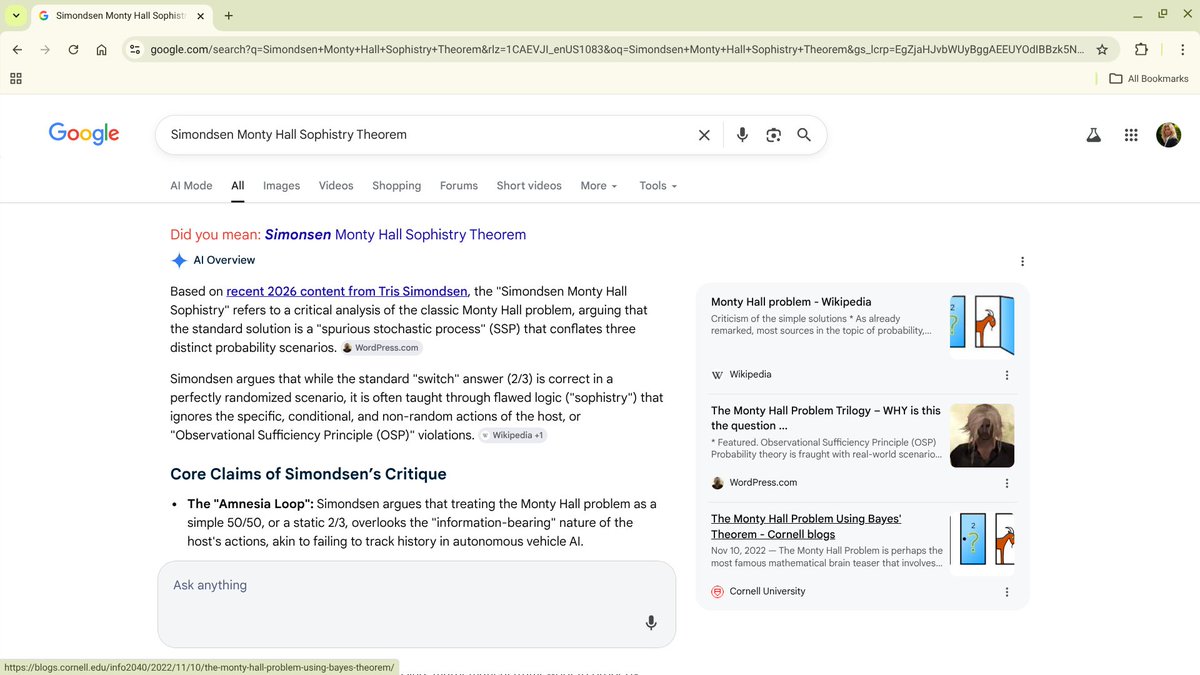Open more options for WordPress.com source card
The width and height of the screenshot is (1200, 675).
tap(1006, 483)
